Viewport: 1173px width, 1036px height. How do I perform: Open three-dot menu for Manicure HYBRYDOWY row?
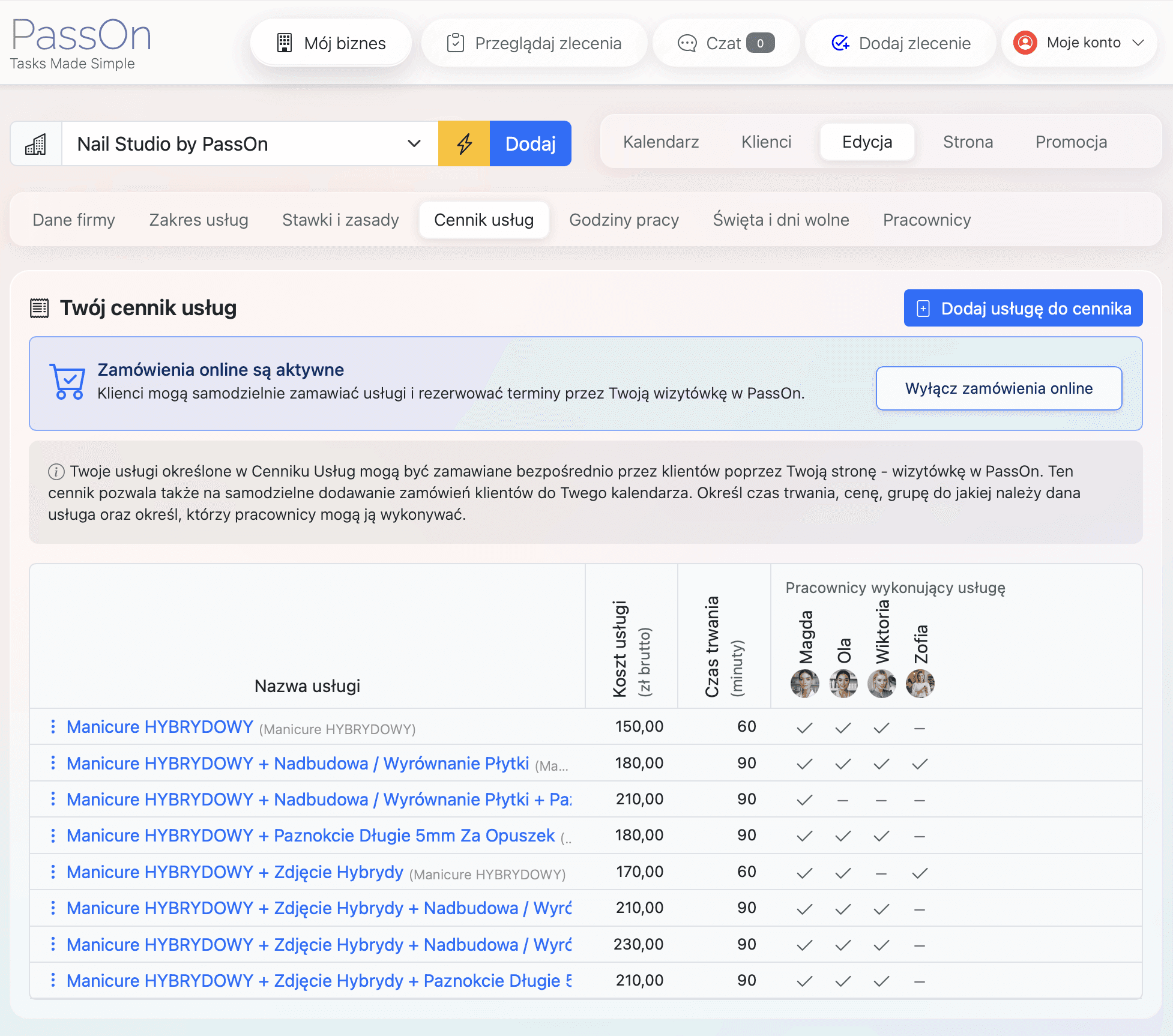coord(53,727)
